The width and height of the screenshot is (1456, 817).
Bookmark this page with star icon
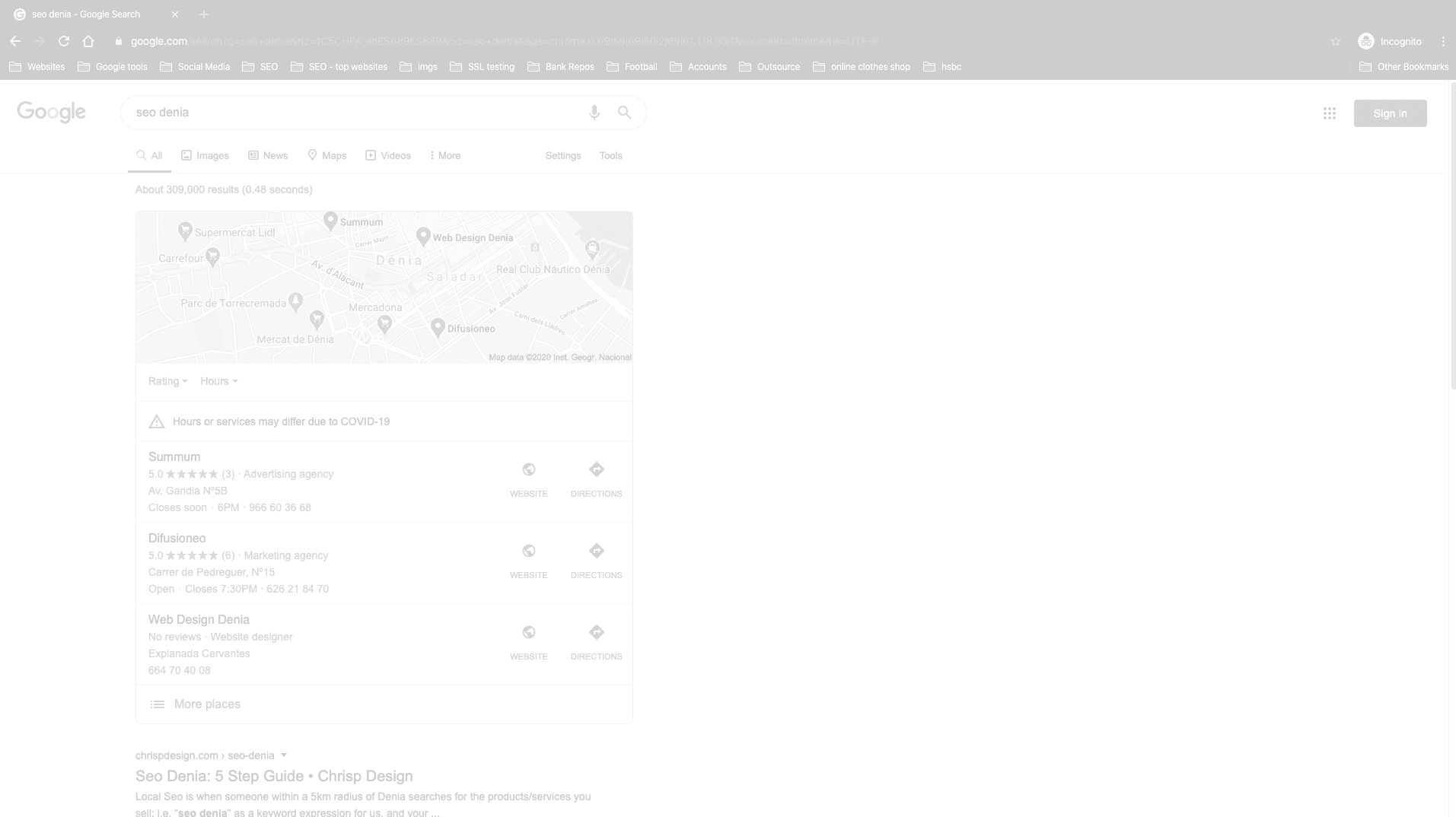click(1336, 41)
